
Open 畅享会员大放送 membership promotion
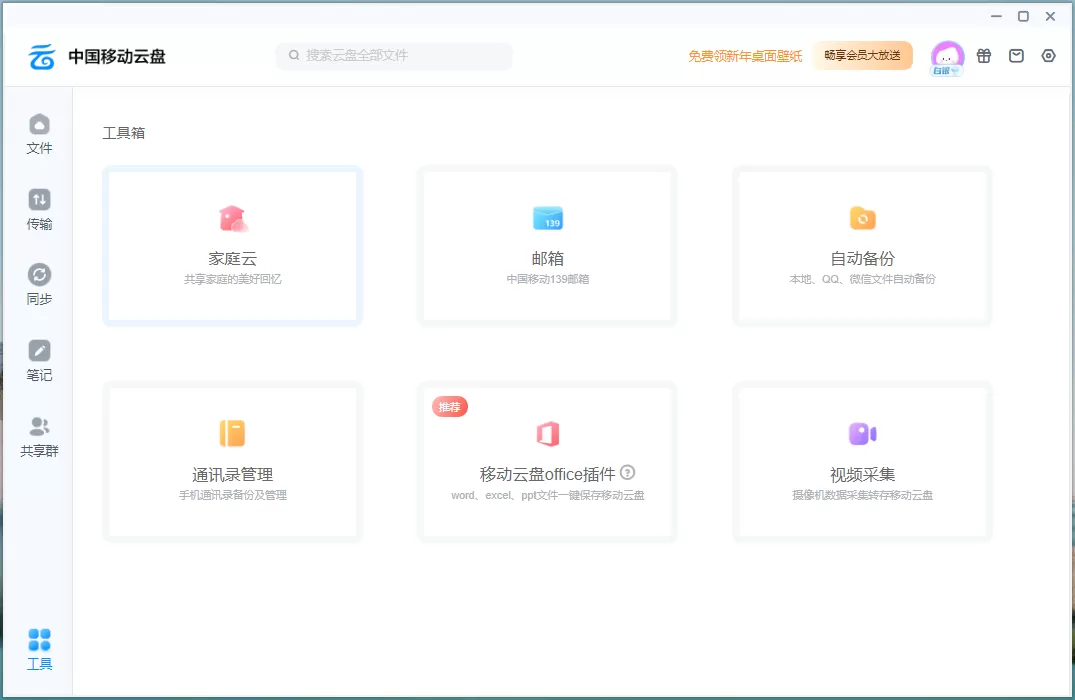tap(862, 56)
